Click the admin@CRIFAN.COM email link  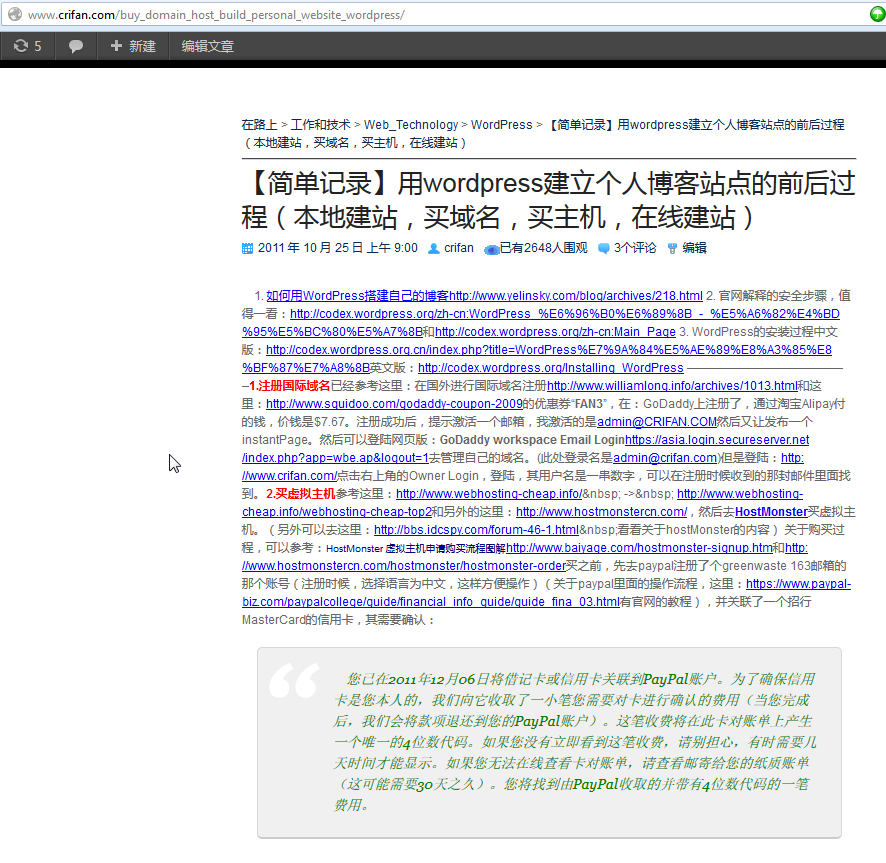pyautogui.click(x=657, y=422)
